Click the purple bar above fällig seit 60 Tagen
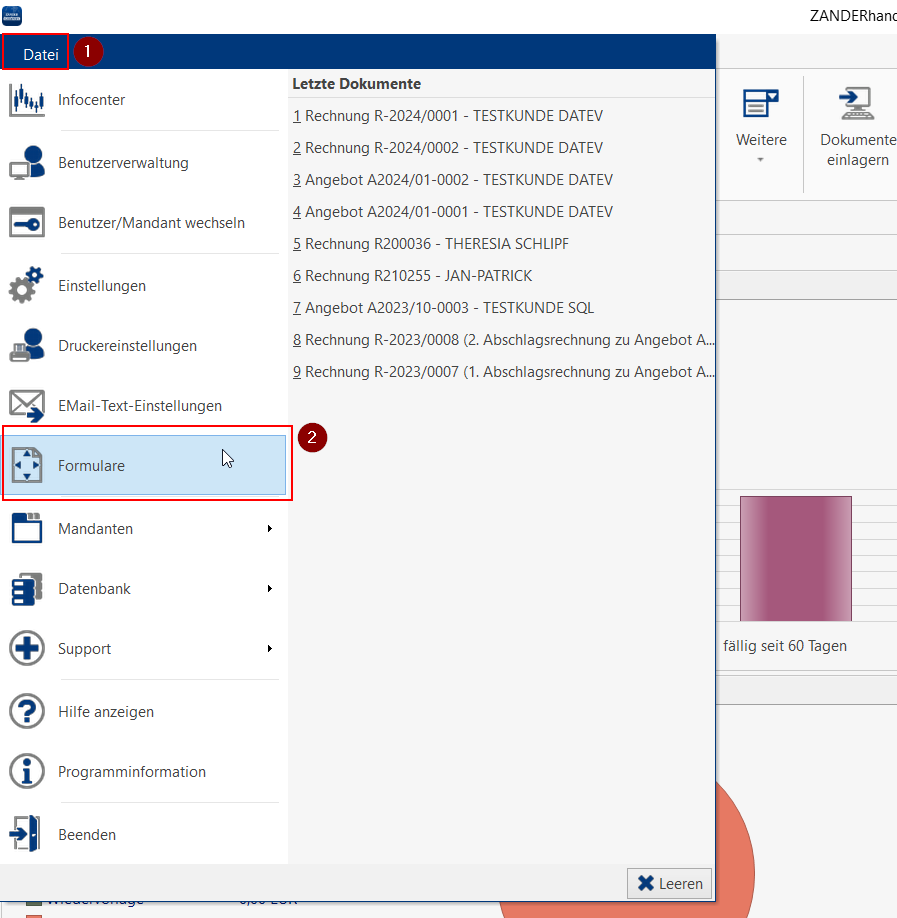897x918 pixels. [795, 558]
